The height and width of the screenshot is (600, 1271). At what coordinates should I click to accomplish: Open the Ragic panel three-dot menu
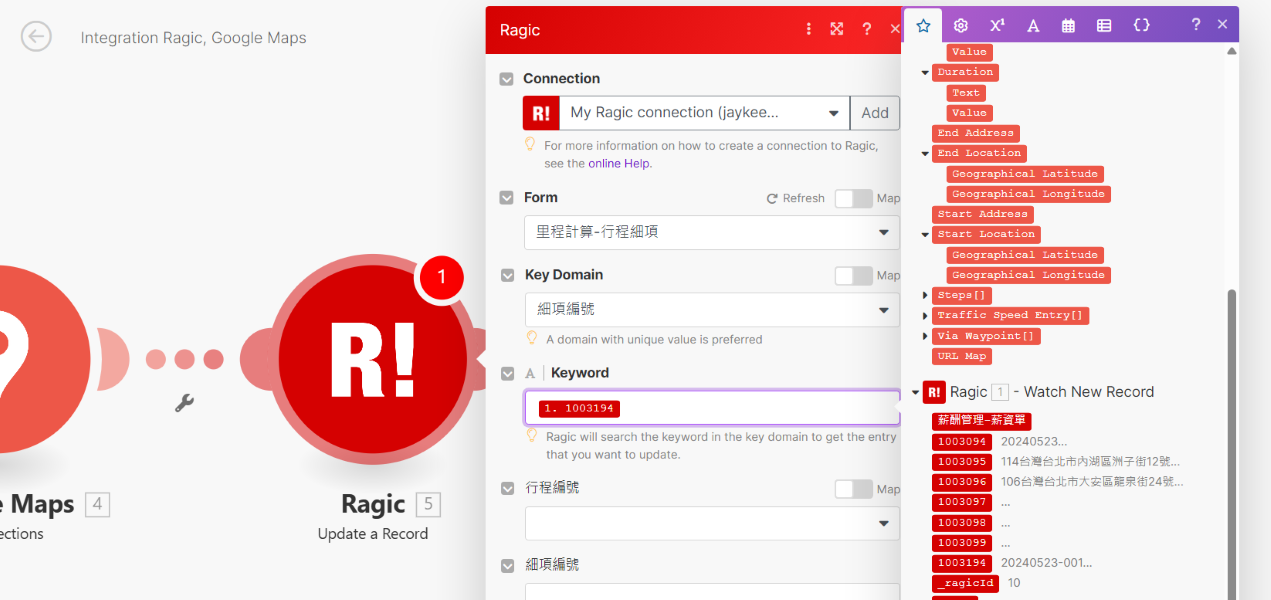click(x=808, y=30)
